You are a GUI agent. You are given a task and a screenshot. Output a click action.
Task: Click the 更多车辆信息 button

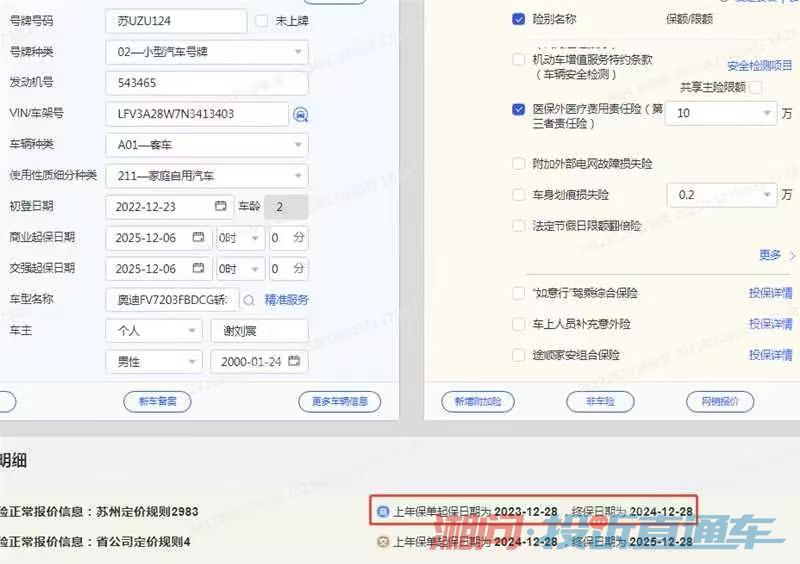[x=339, y=402]
